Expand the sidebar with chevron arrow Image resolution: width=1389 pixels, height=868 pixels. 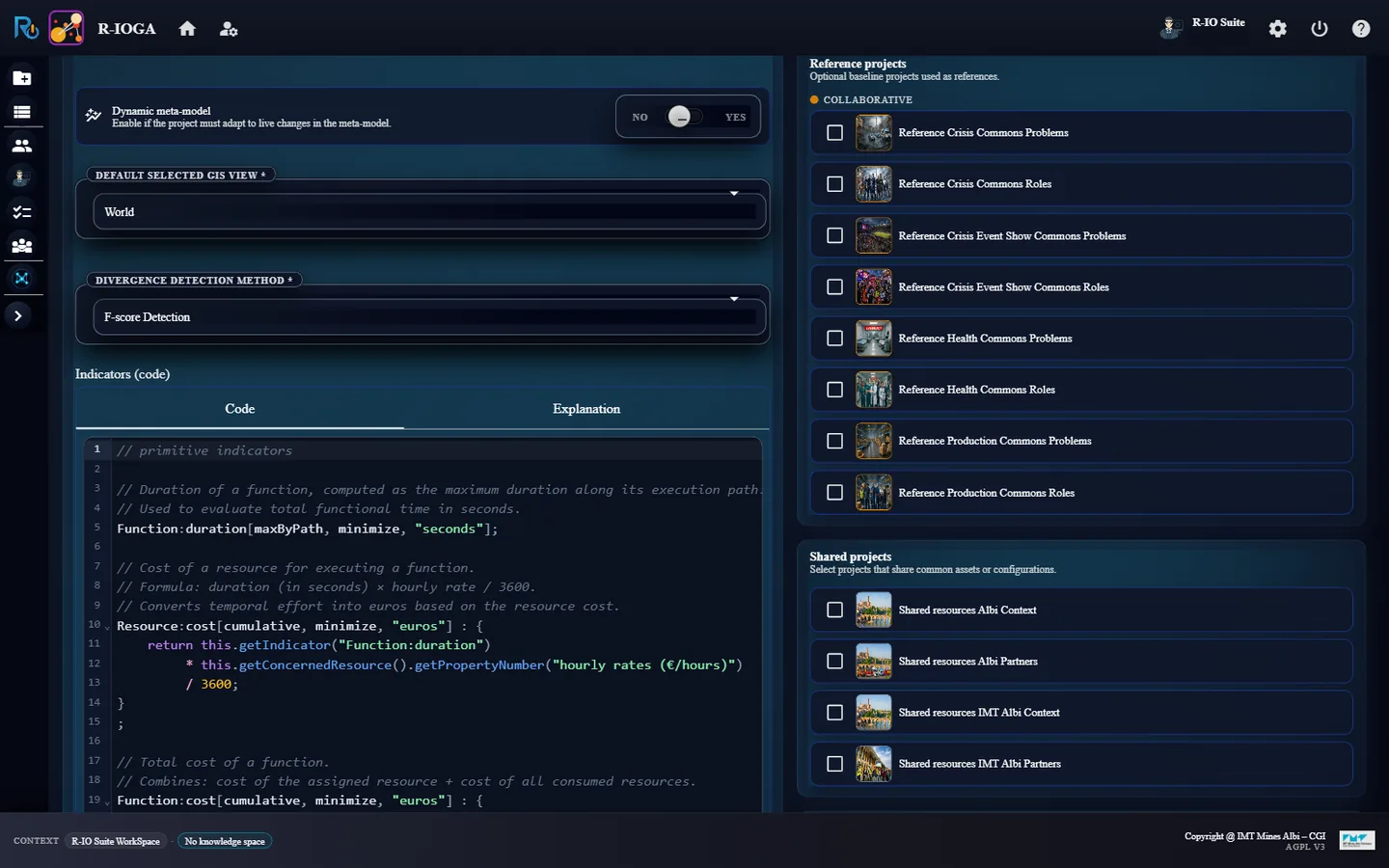(x=18, y=315)
